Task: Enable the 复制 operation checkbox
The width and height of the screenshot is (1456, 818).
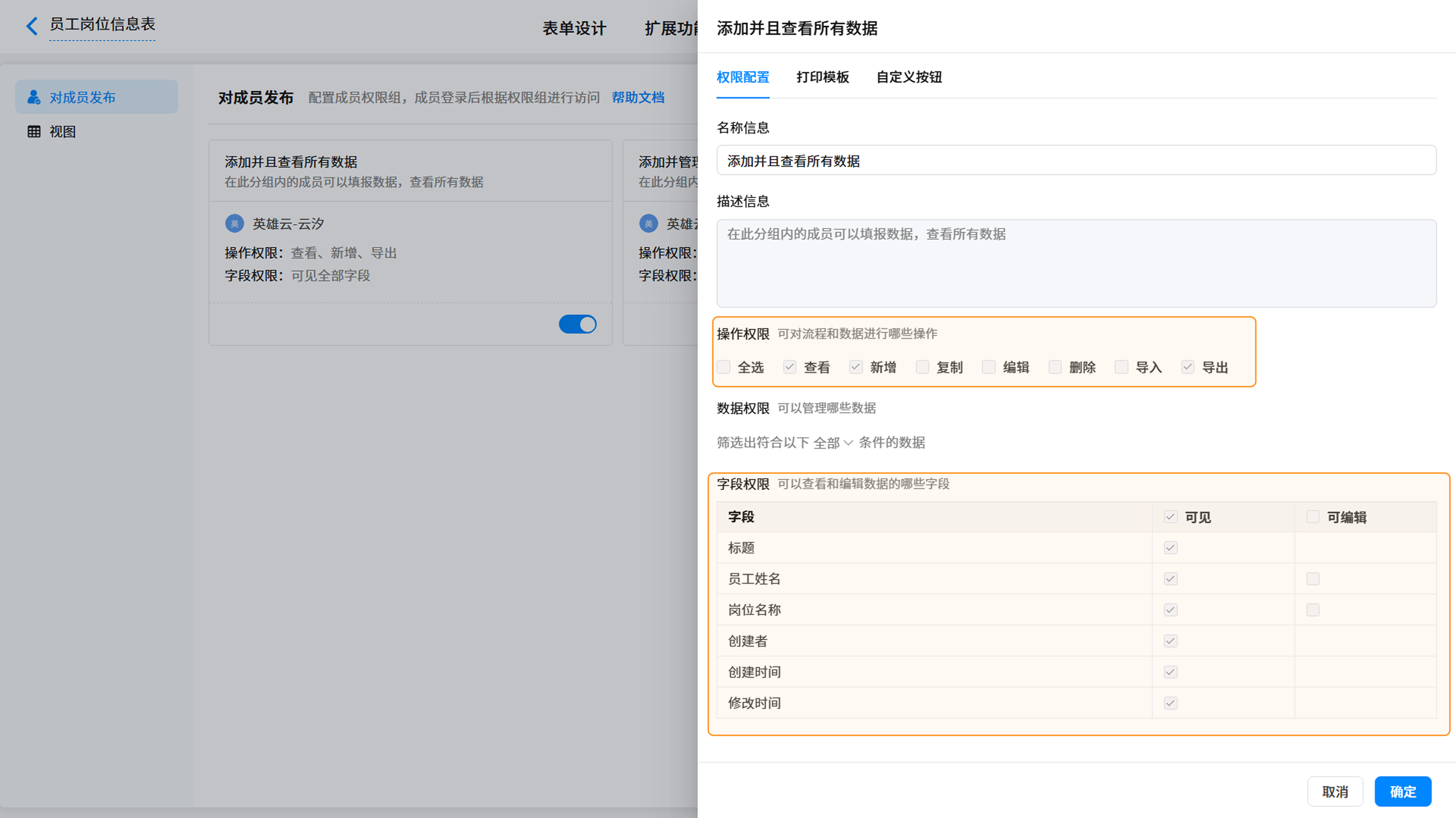Action: [x=923, y=367]
